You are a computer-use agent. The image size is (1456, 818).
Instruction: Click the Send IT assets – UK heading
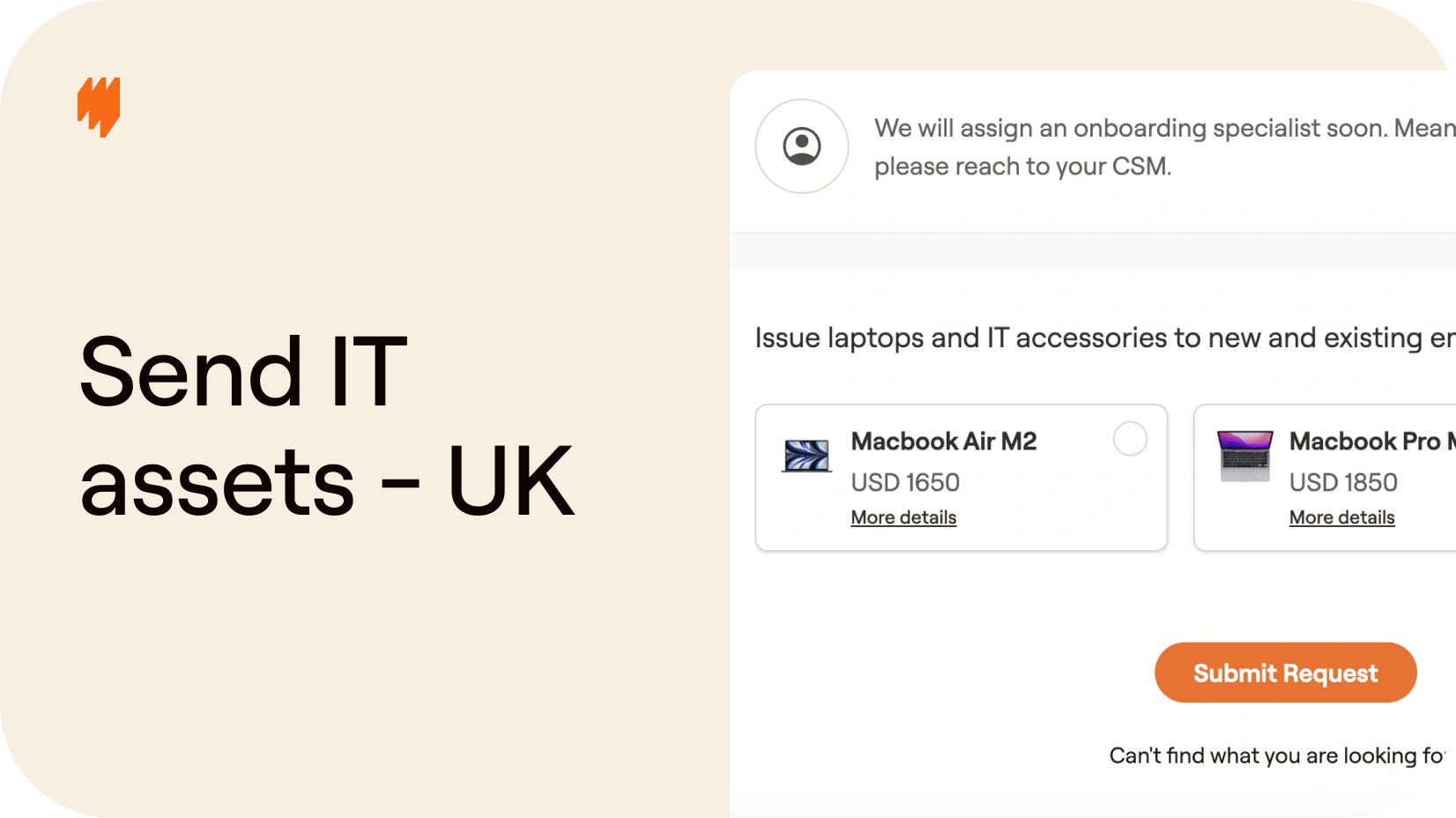327,426
